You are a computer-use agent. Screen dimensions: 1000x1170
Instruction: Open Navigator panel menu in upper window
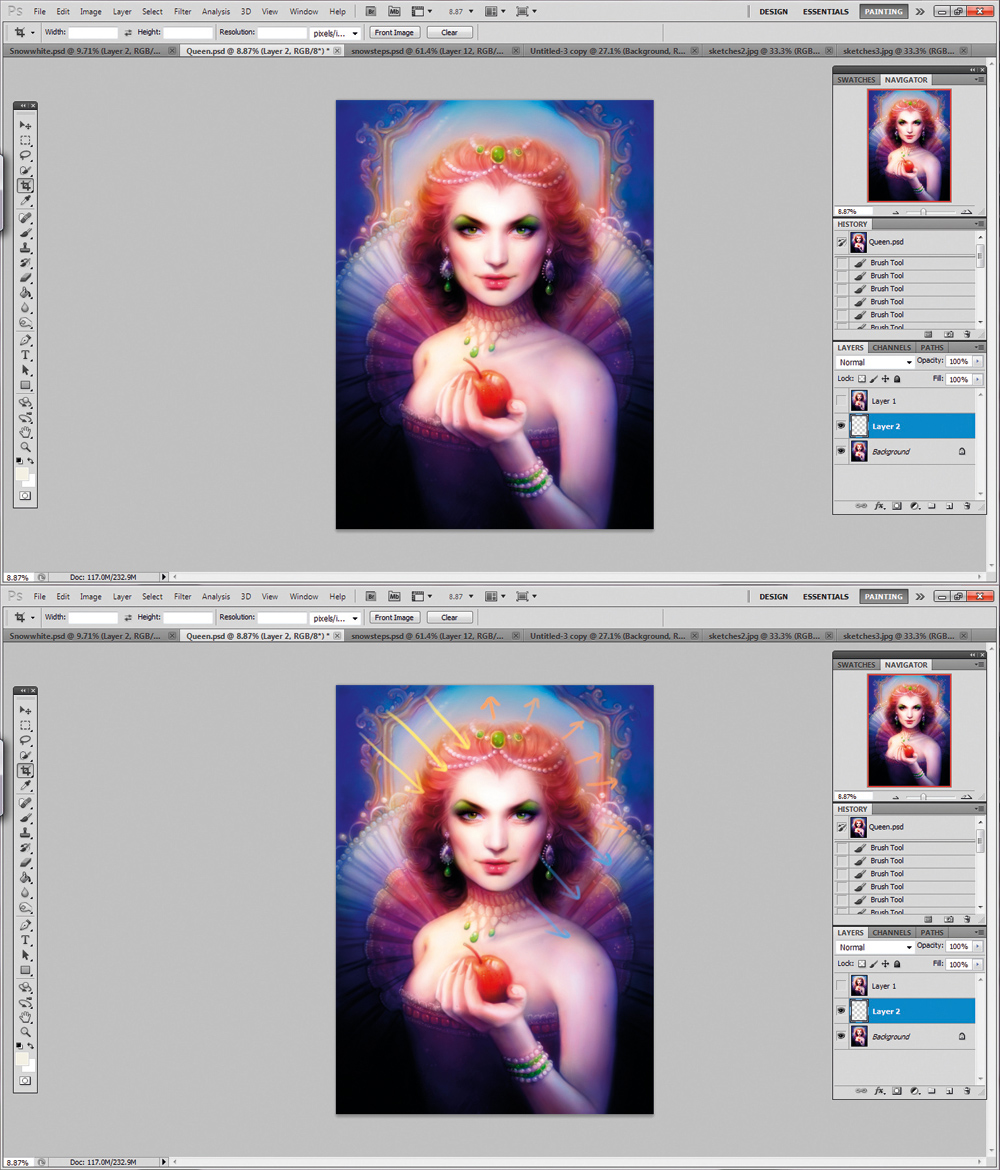[x=979, y=80]
